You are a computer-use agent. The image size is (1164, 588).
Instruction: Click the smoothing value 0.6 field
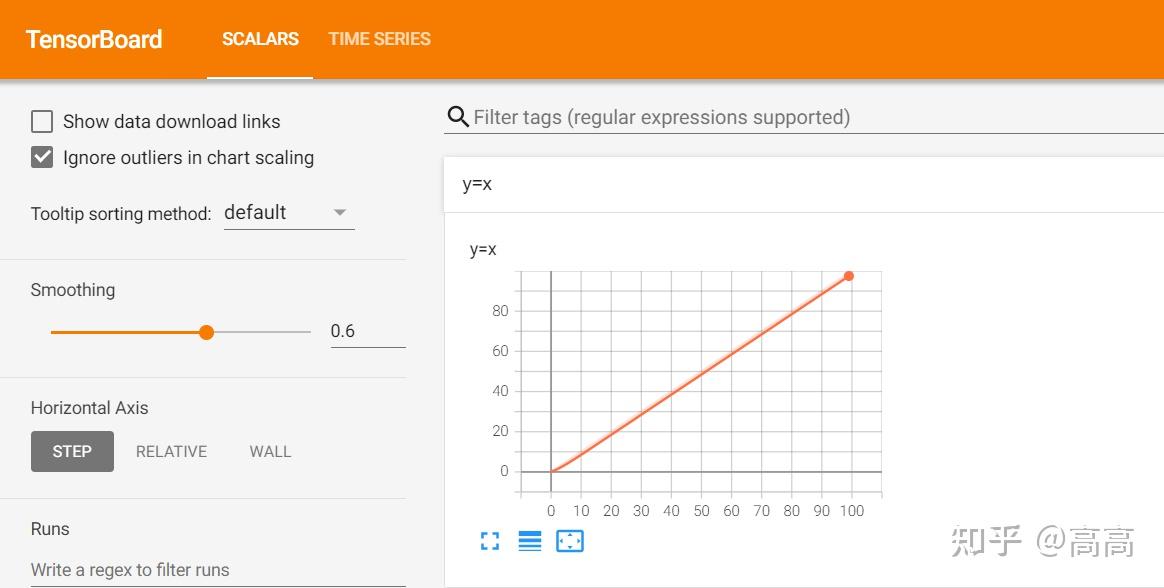[x=367, y=331]
